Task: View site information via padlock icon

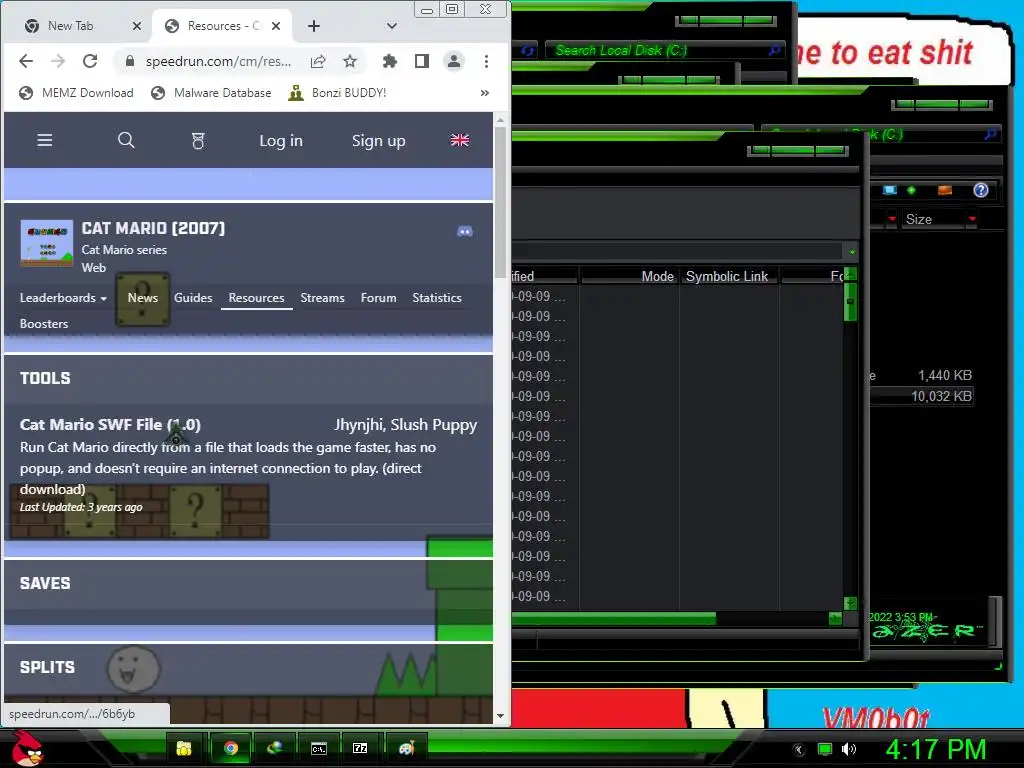Action: [130, 61]
